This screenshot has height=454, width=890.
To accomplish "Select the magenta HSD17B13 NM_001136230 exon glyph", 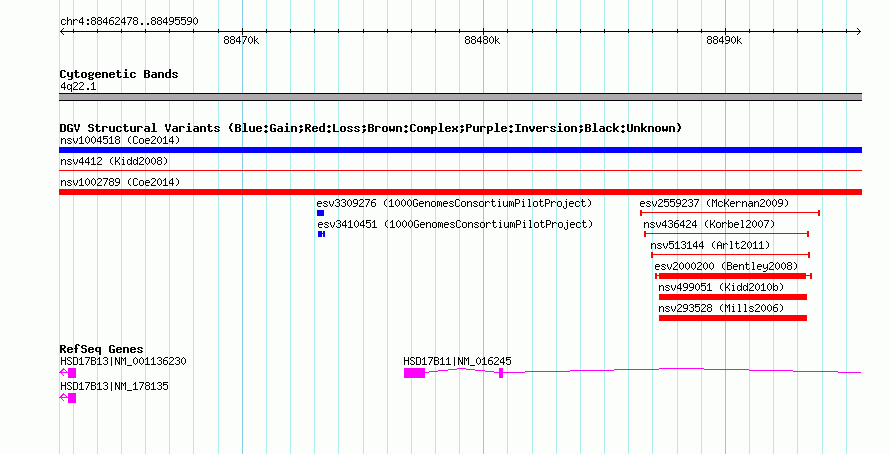I will 72,373.
